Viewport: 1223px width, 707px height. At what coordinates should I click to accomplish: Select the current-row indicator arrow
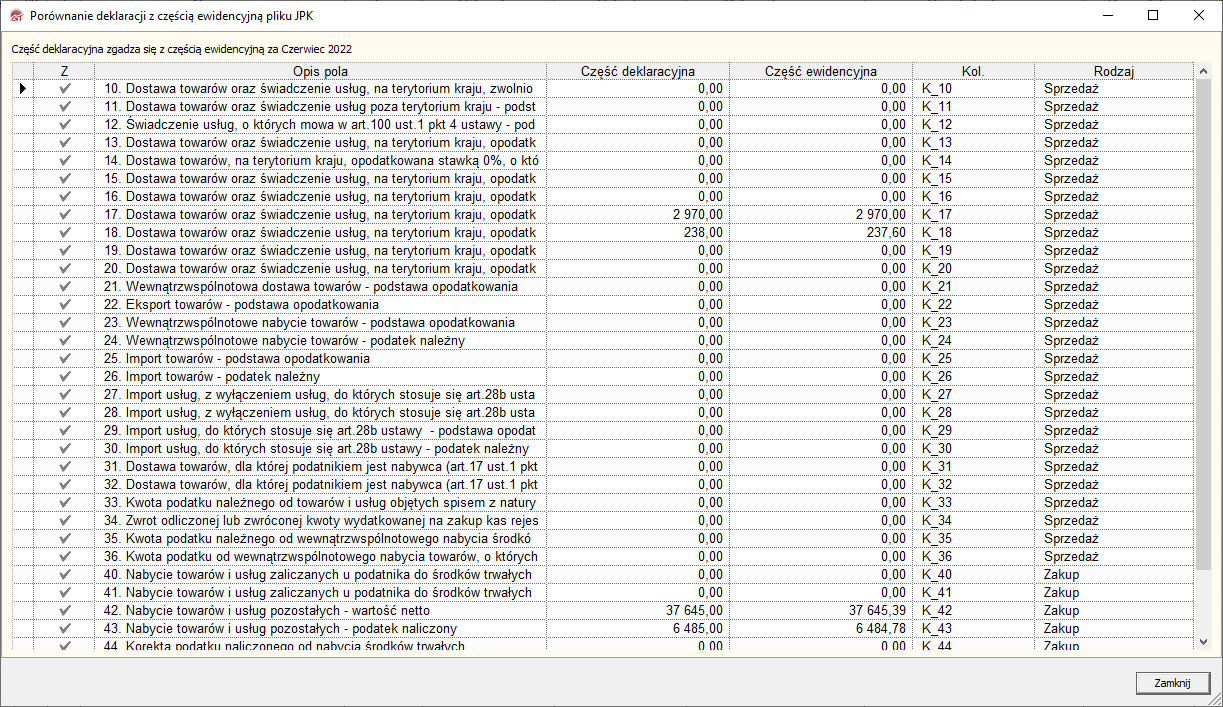pyautogui.click(x=22, y=89)
